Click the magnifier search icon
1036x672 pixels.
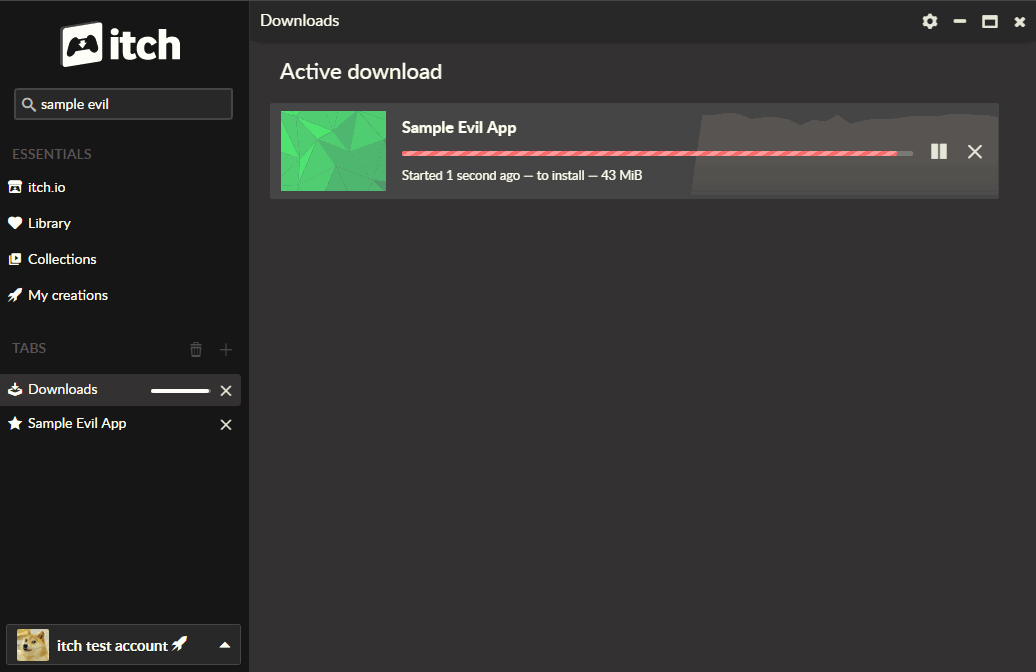coord(29,104)
